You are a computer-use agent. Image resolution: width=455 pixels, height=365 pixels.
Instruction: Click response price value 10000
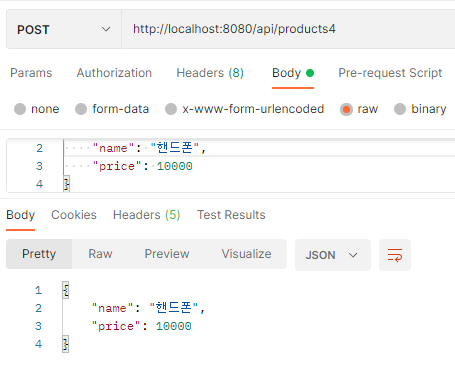(174, 326)
